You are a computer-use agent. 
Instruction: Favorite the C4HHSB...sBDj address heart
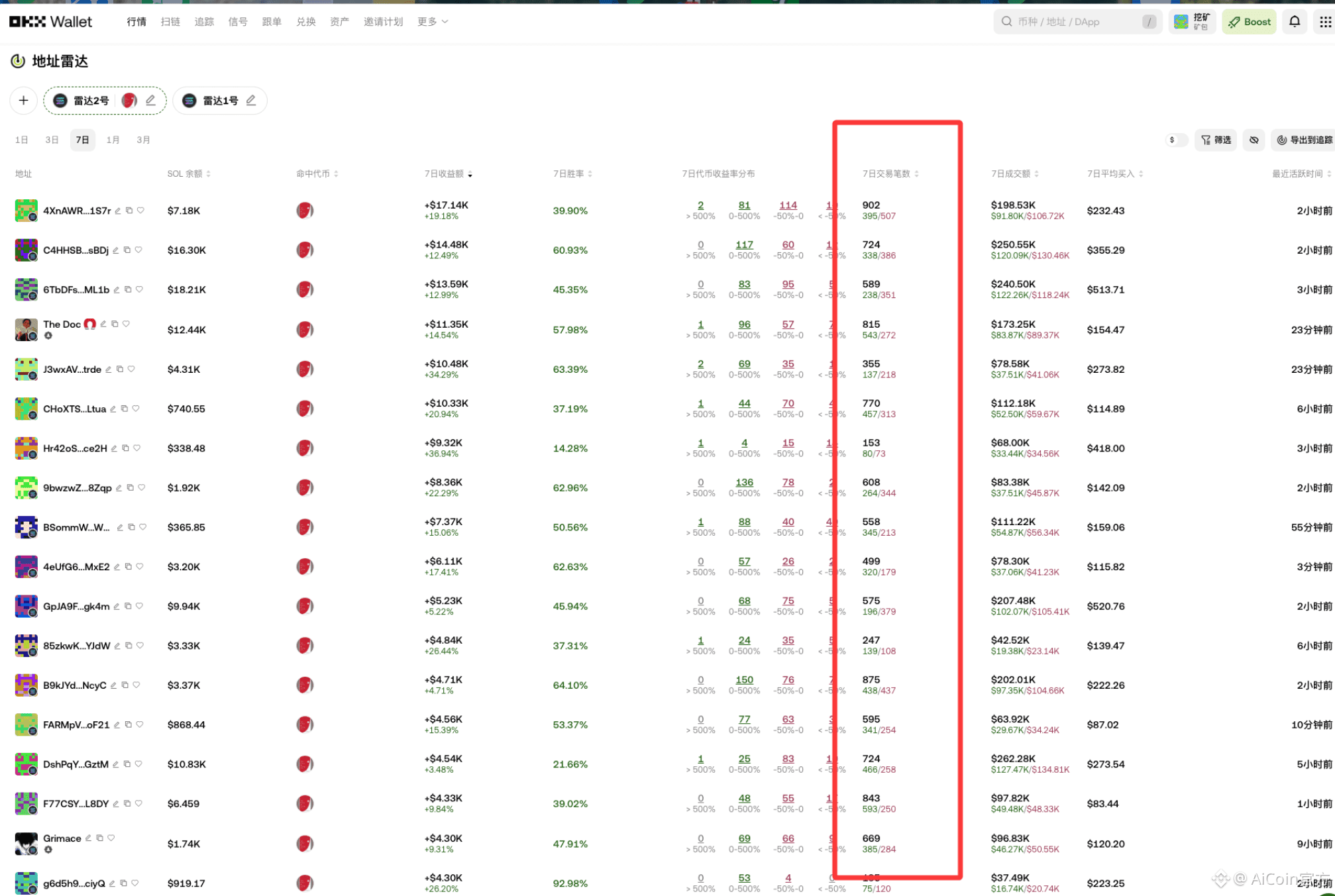[x=138, y=250]
